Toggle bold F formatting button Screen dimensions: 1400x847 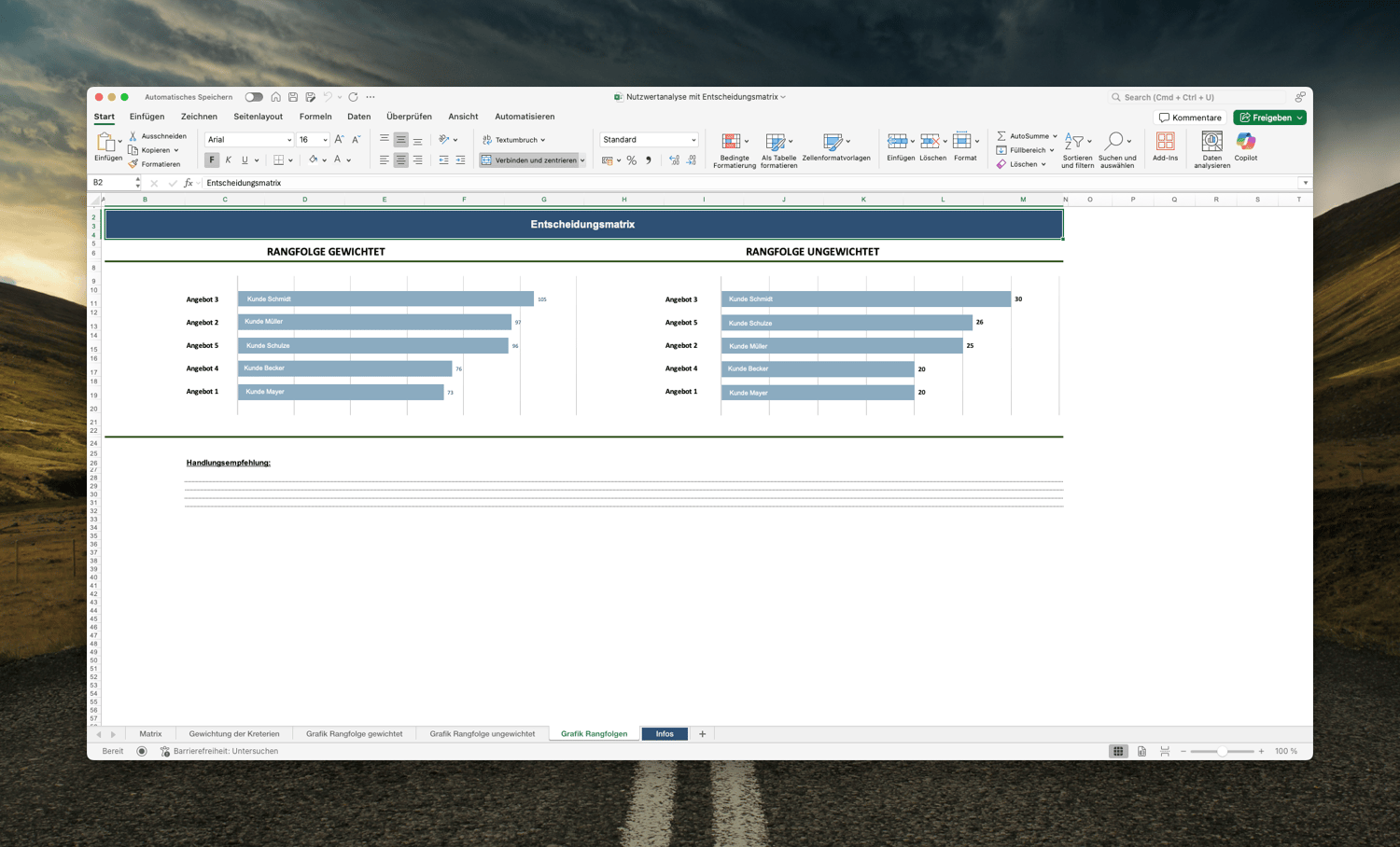coord(212,160)
